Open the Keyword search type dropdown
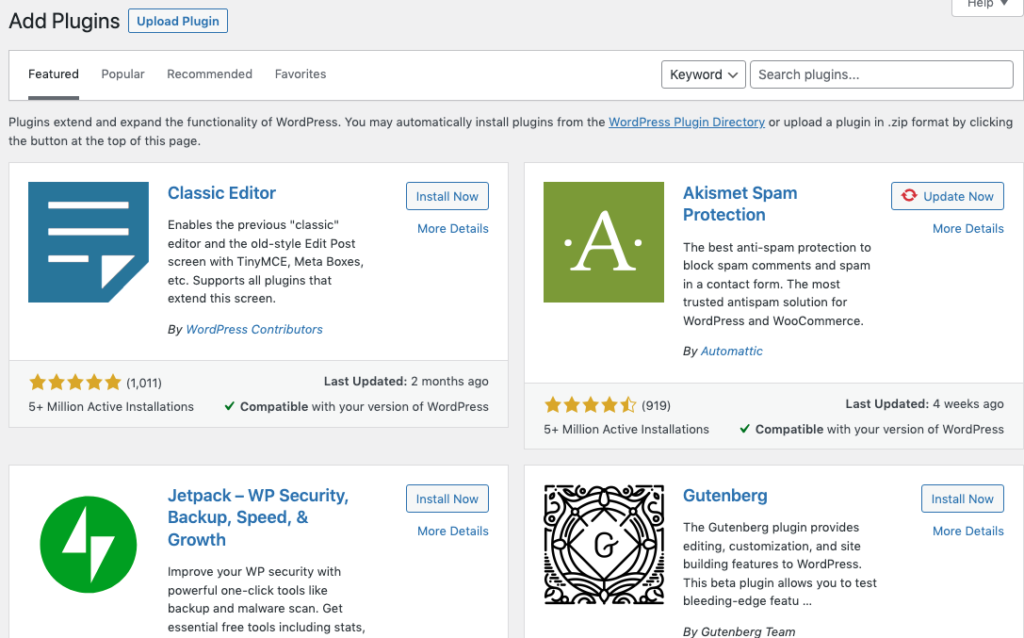The image size is (1024, 638). 703,74
